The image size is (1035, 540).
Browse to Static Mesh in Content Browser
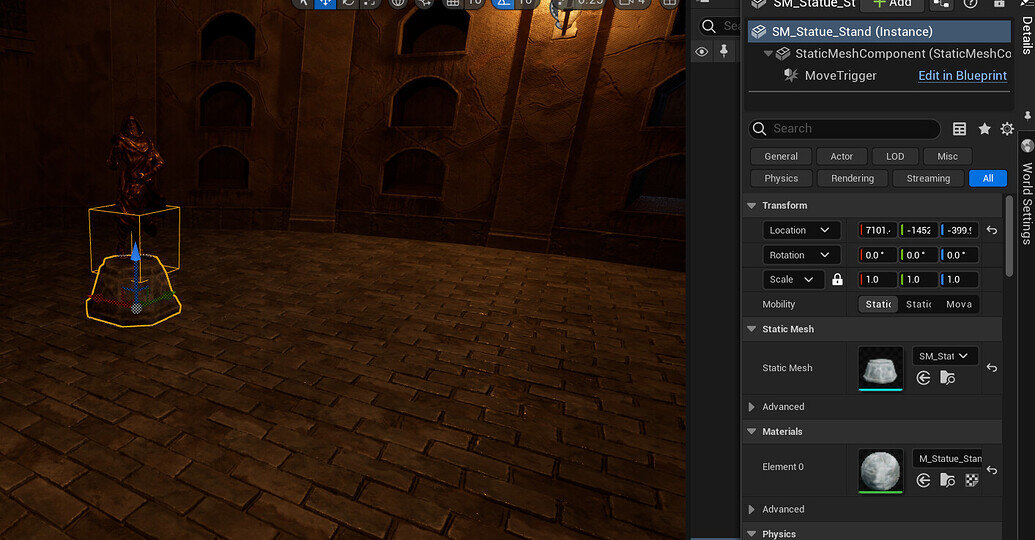tap(947, 378)
